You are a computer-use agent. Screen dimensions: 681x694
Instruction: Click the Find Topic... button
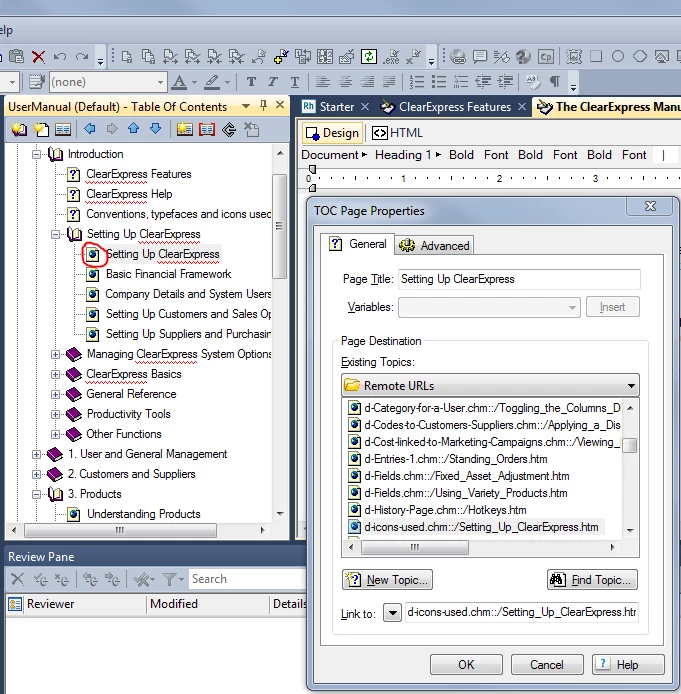point(593,579)
